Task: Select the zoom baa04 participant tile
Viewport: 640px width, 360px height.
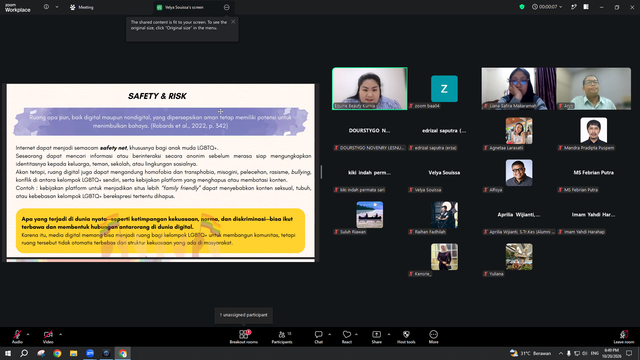Action: pyautogui.click(x=444, y=89)
